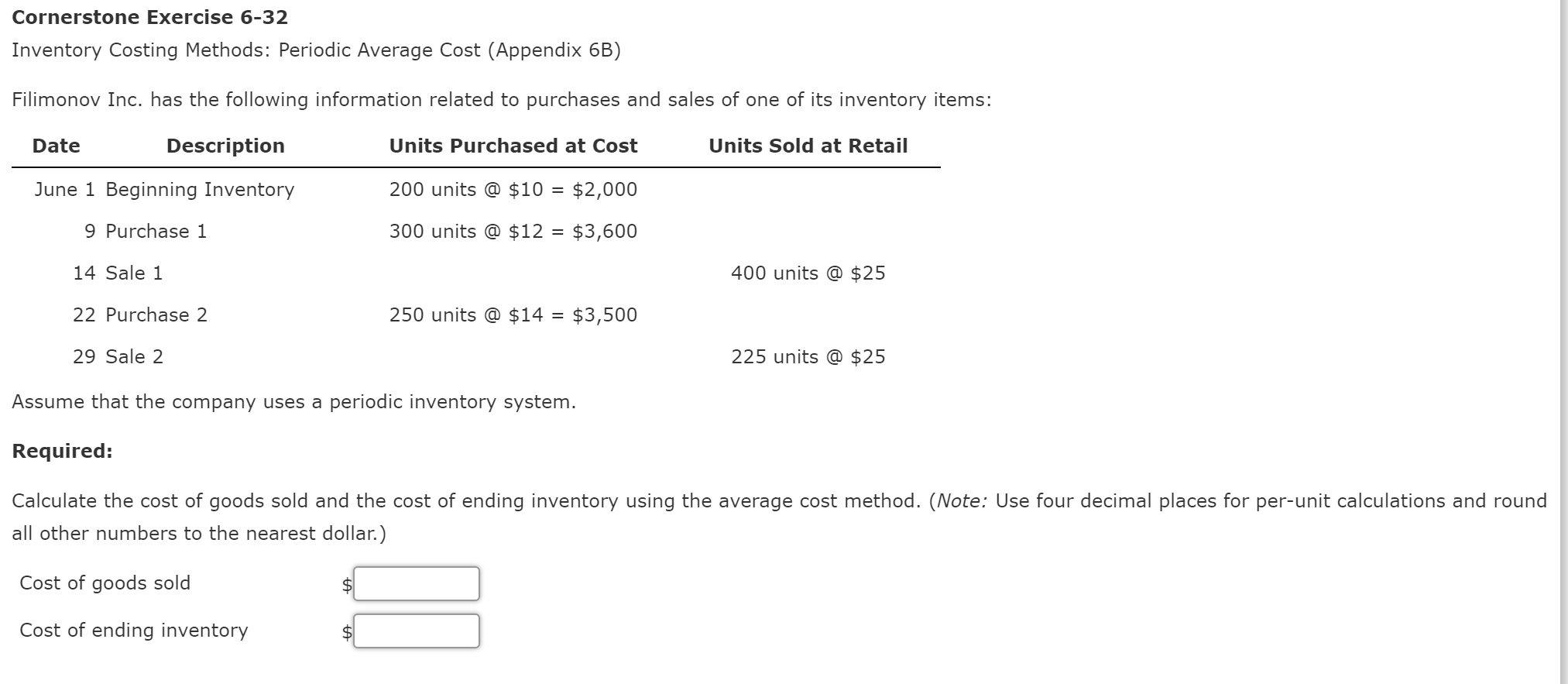Select the June 1 Beginning Inventory row
Screen dimensions: 1568x684
click(164, 190)
